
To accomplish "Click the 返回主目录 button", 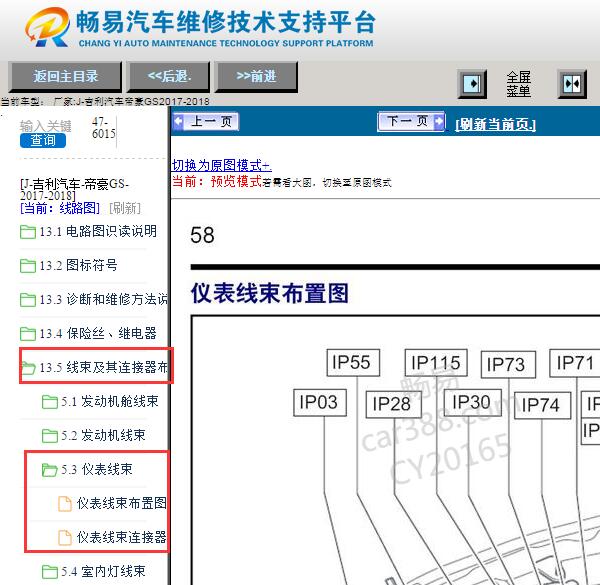I will (65, 77).
